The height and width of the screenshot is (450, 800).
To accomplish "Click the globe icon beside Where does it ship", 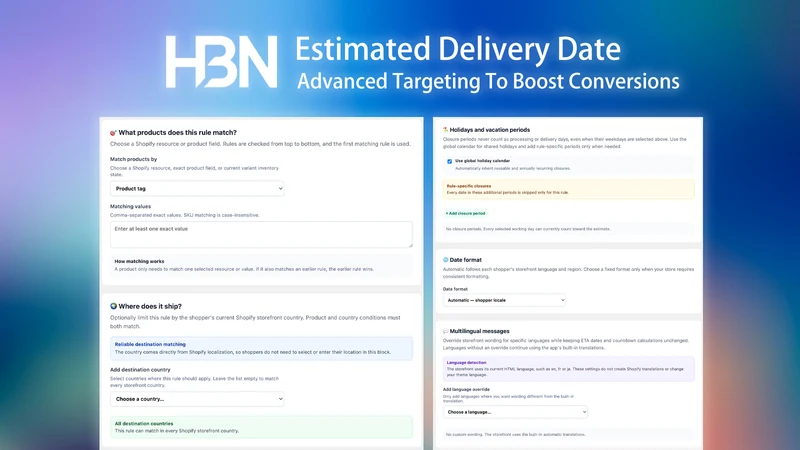I will pyautogui.click(x=113, y=306).
